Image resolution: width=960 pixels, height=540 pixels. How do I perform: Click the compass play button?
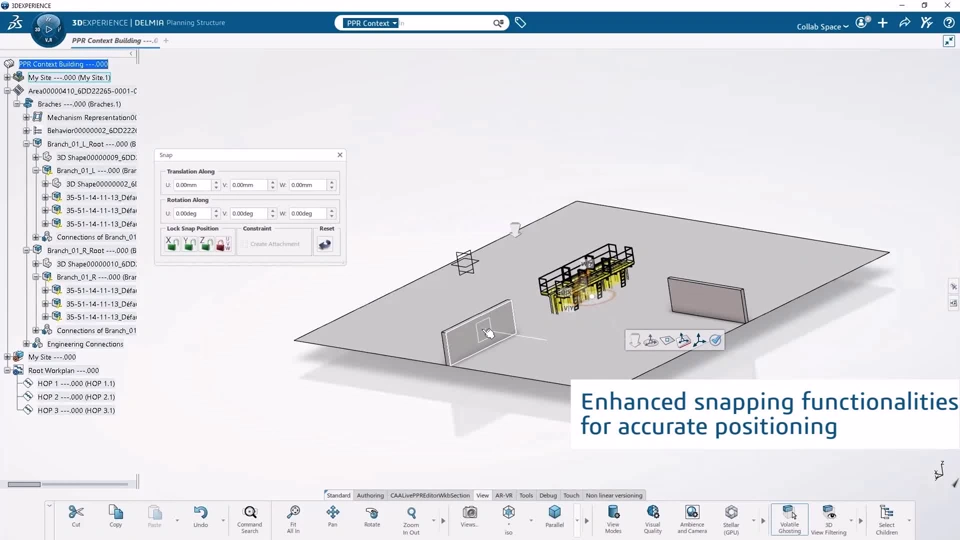click(x=48, y=29)
